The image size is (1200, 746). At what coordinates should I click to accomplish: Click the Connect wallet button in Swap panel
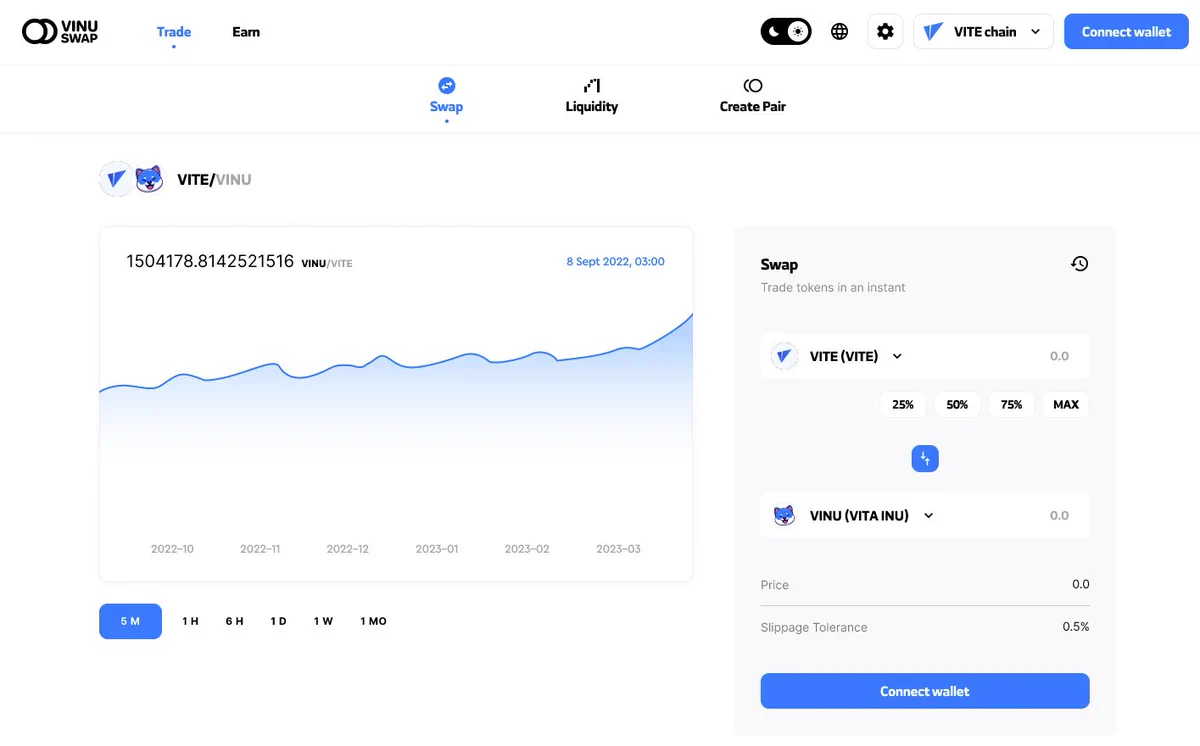pyautogui.click(x=925, y=691)
